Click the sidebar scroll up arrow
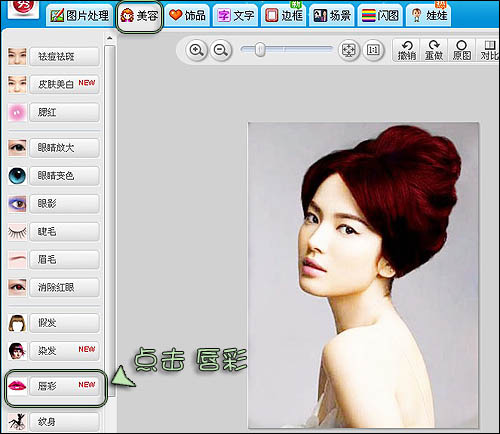Screen dimensions: 500x434 [110, 38]
